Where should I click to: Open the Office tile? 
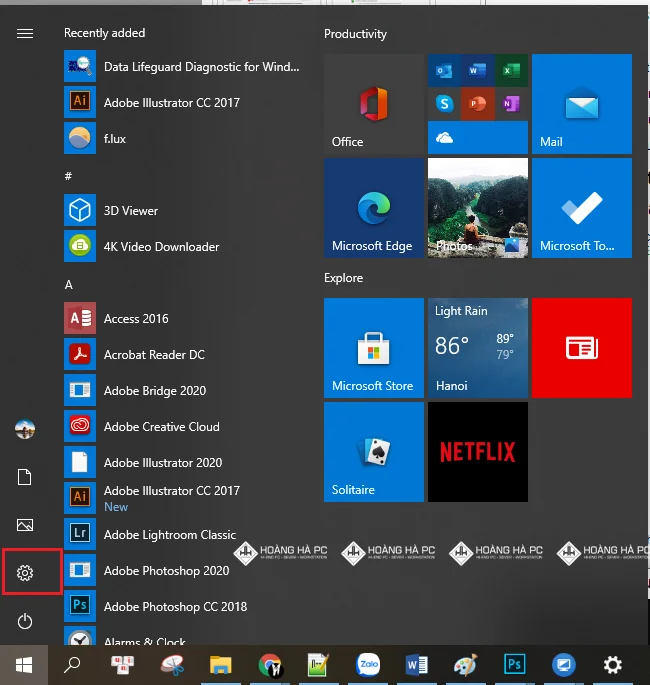(374, 104)
